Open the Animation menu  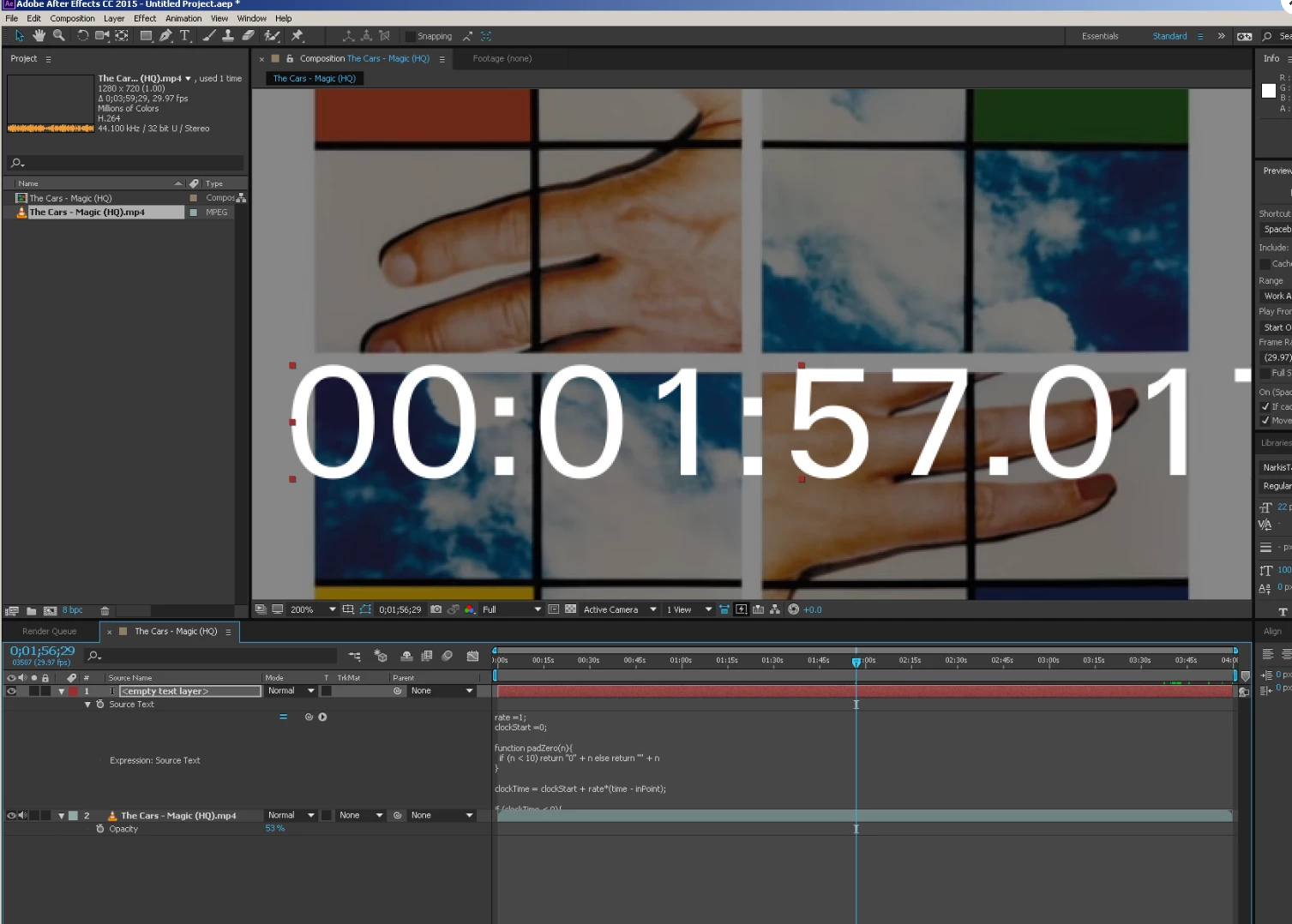click(183, 18)
